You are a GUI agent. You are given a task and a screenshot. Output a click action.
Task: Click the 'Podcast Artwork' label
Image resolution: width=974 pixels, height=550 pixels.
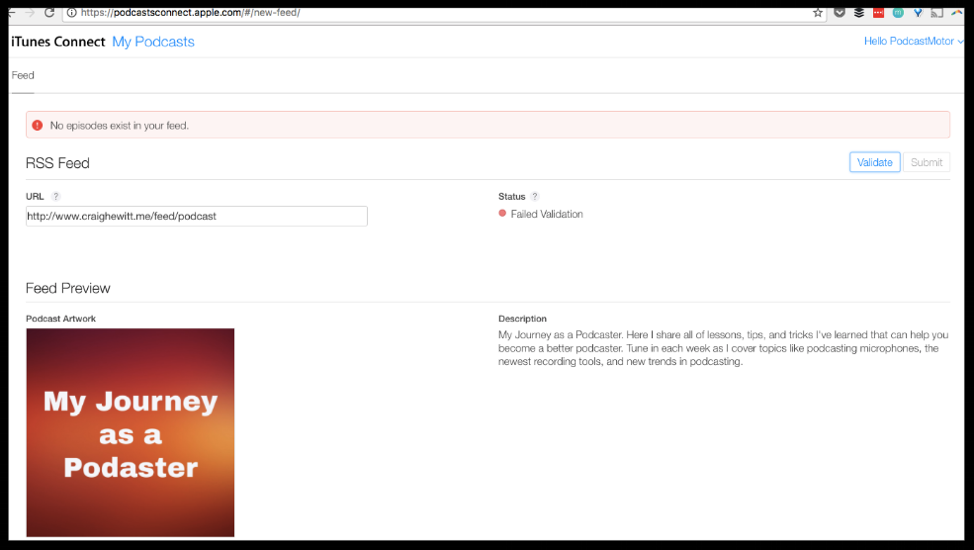tap(61, 319)
